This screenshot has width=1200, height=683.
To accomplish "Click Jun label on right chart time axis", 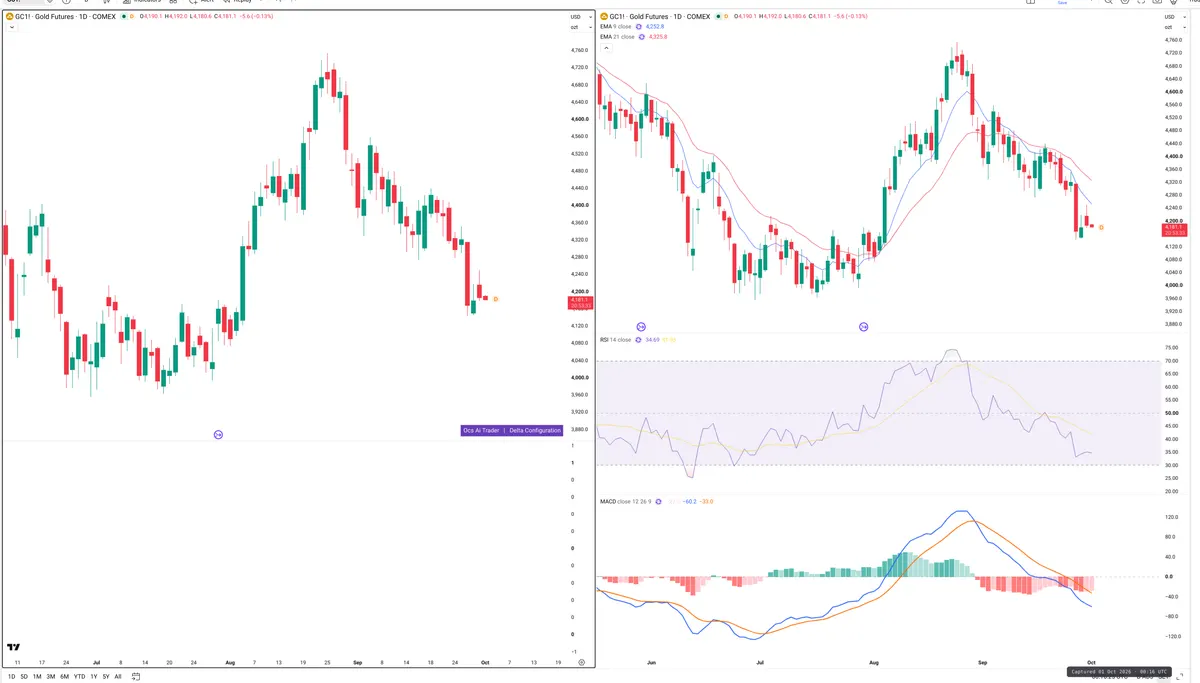I will [652, 662].
